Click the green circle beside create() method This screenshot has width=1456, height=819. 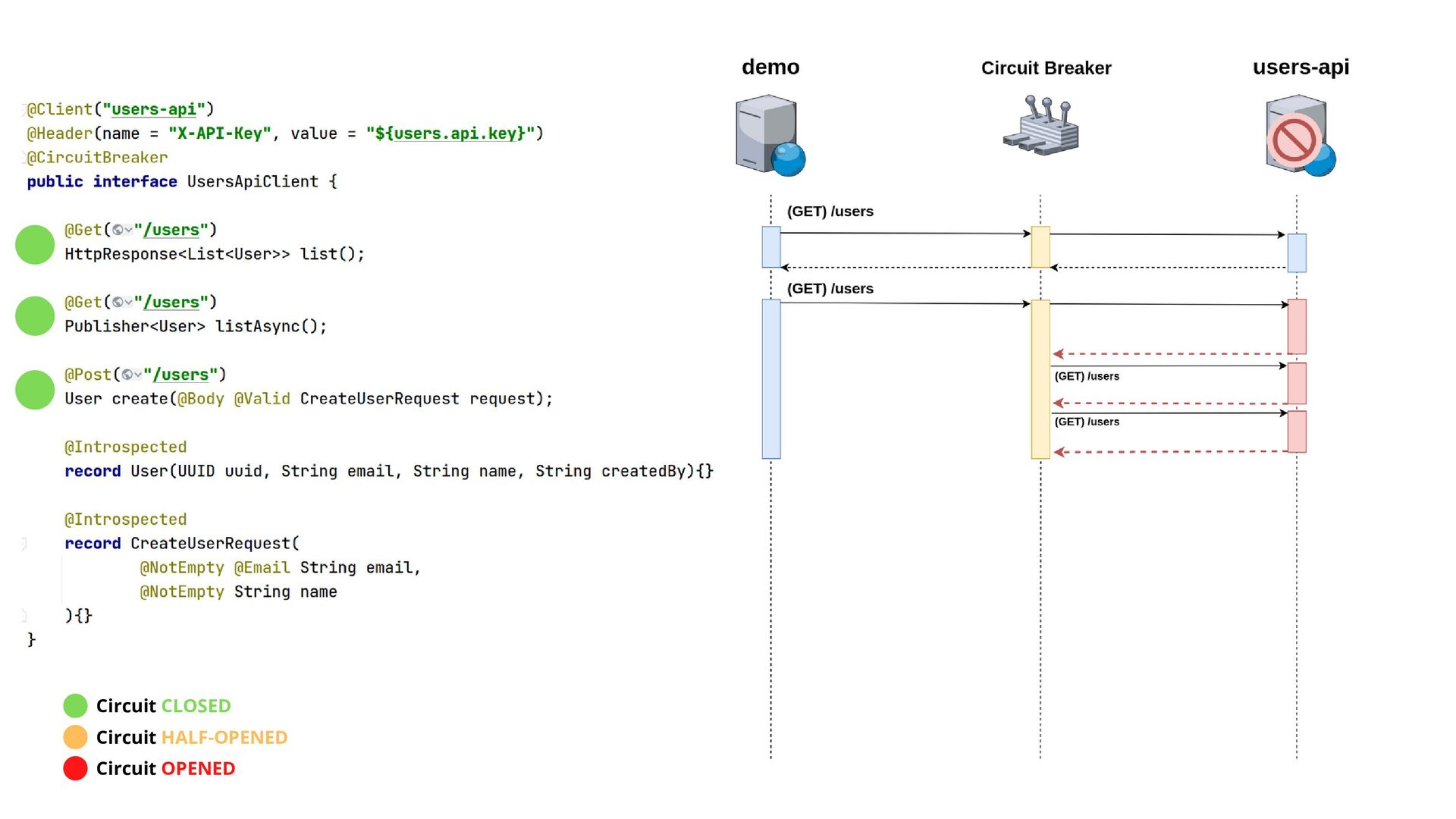(35, 390)
